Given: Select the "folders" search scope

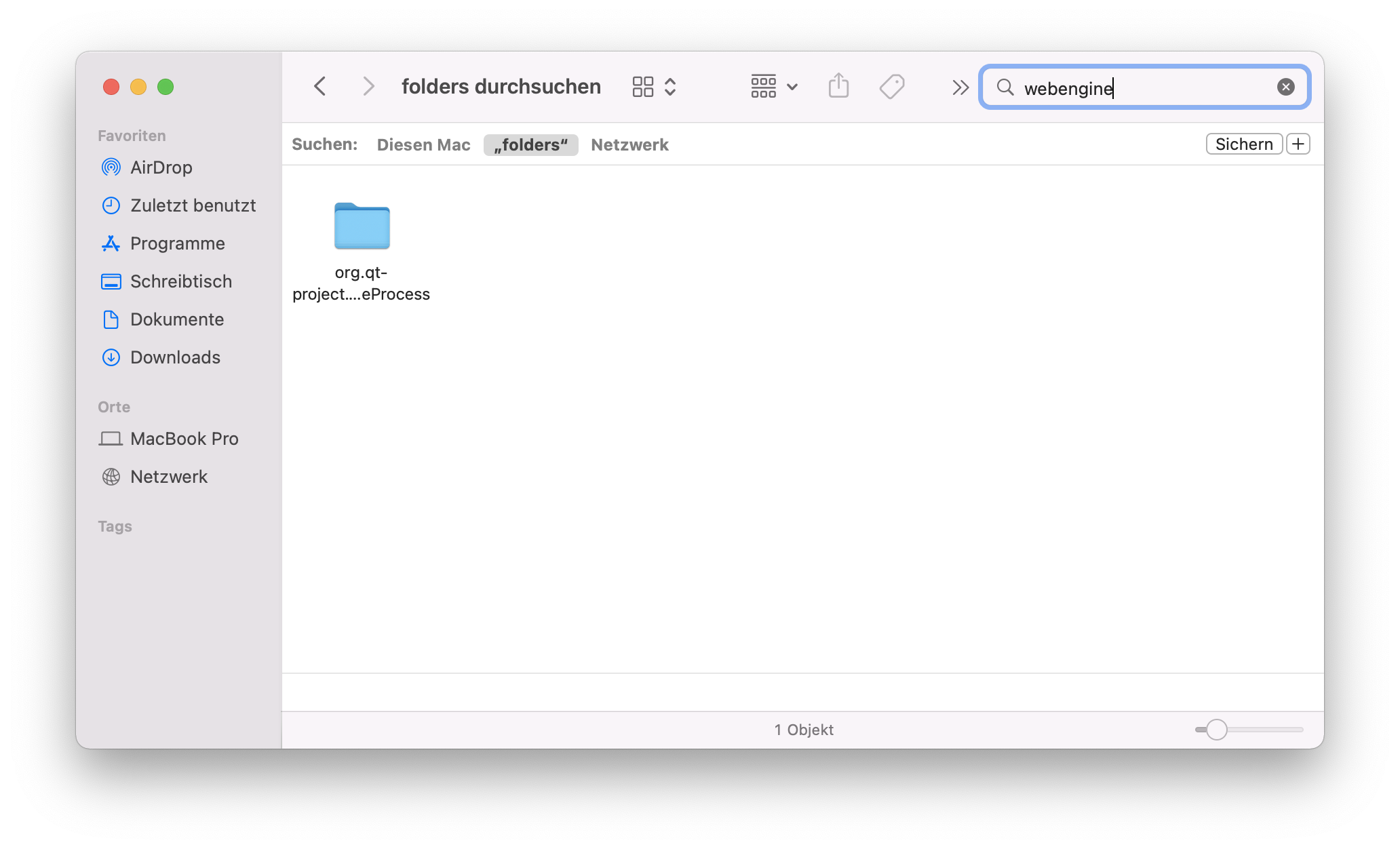Looking at the screenshot, I should [530, 144].
